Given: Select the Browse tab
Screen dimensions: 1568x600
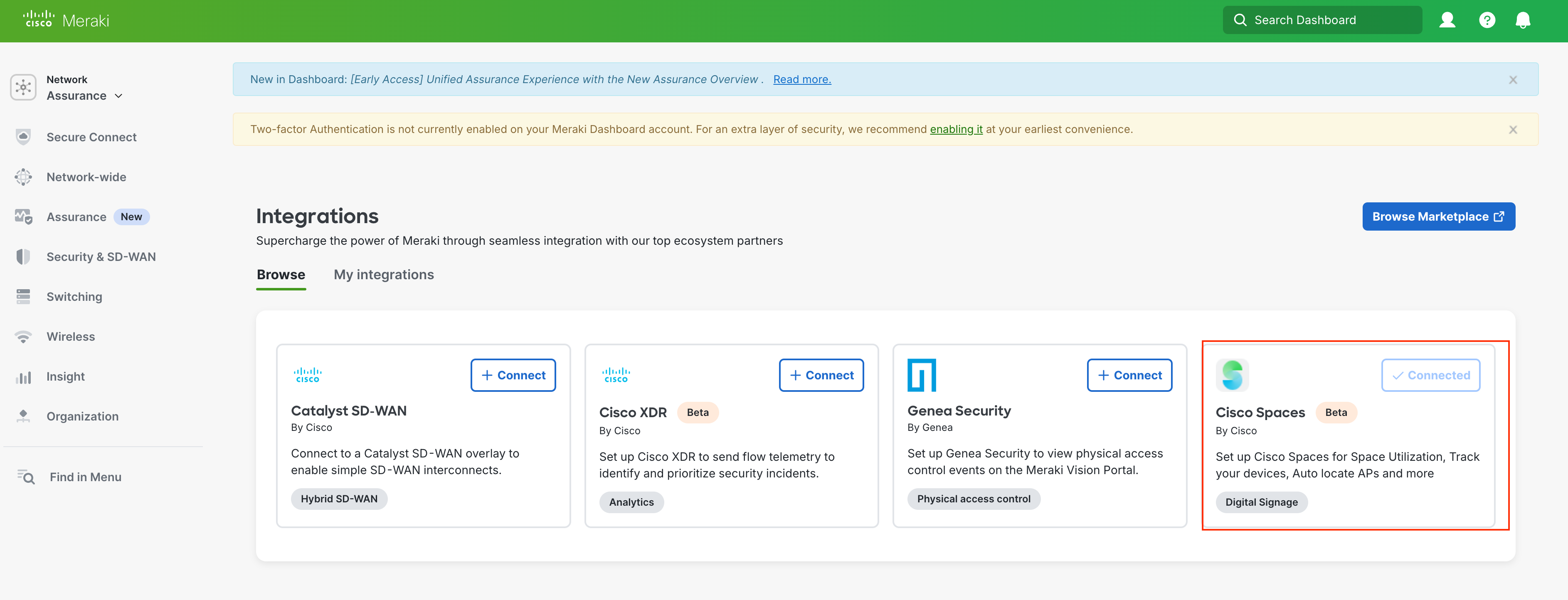Looking at the screenshot, I should (x=281, y=274).
